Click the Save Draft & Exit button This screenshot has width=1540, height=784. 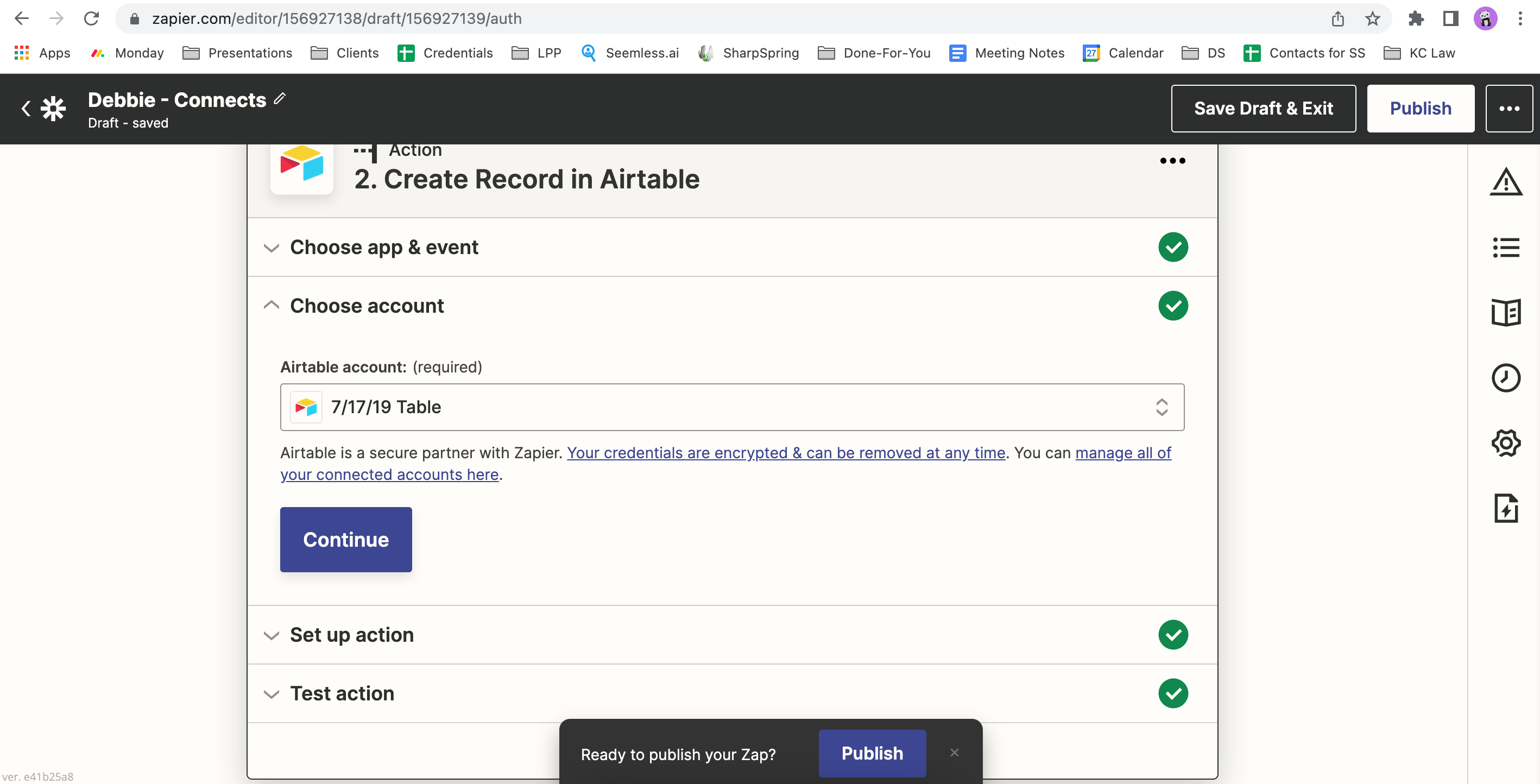1263,108
